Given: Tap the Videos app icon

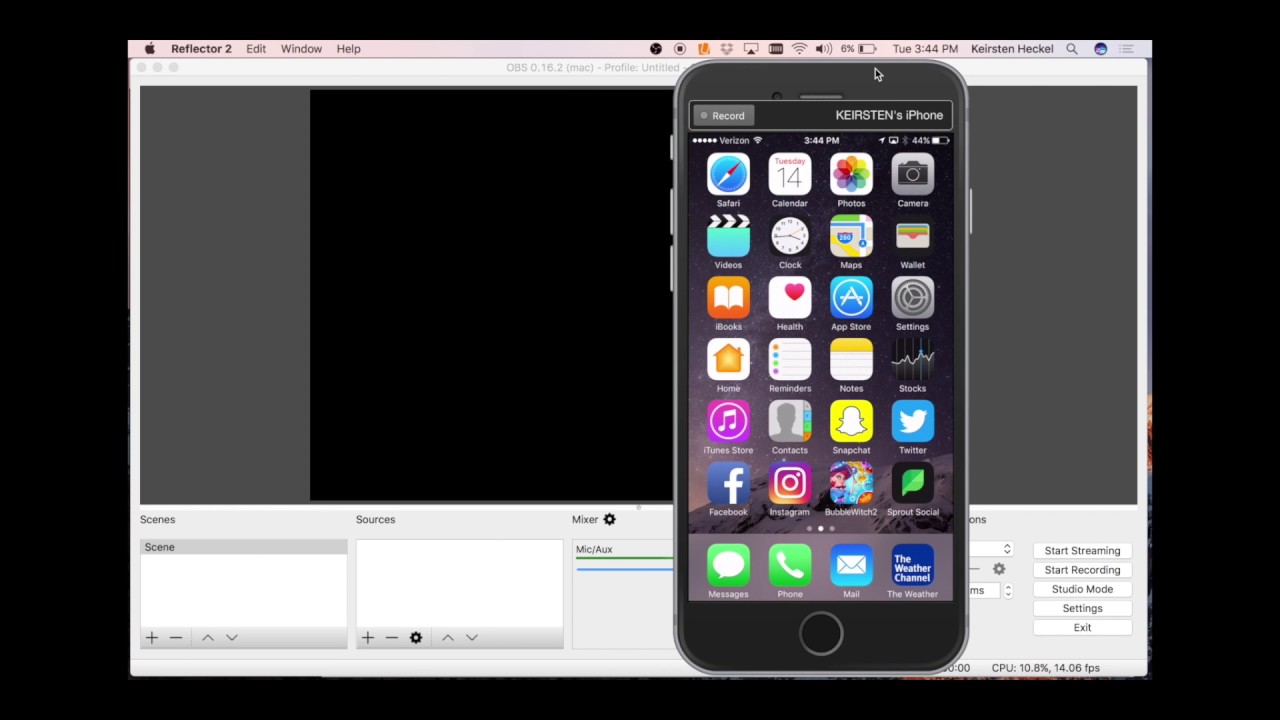Looking at the screenshot, I should pyautogui.click(x=728, y=237).
